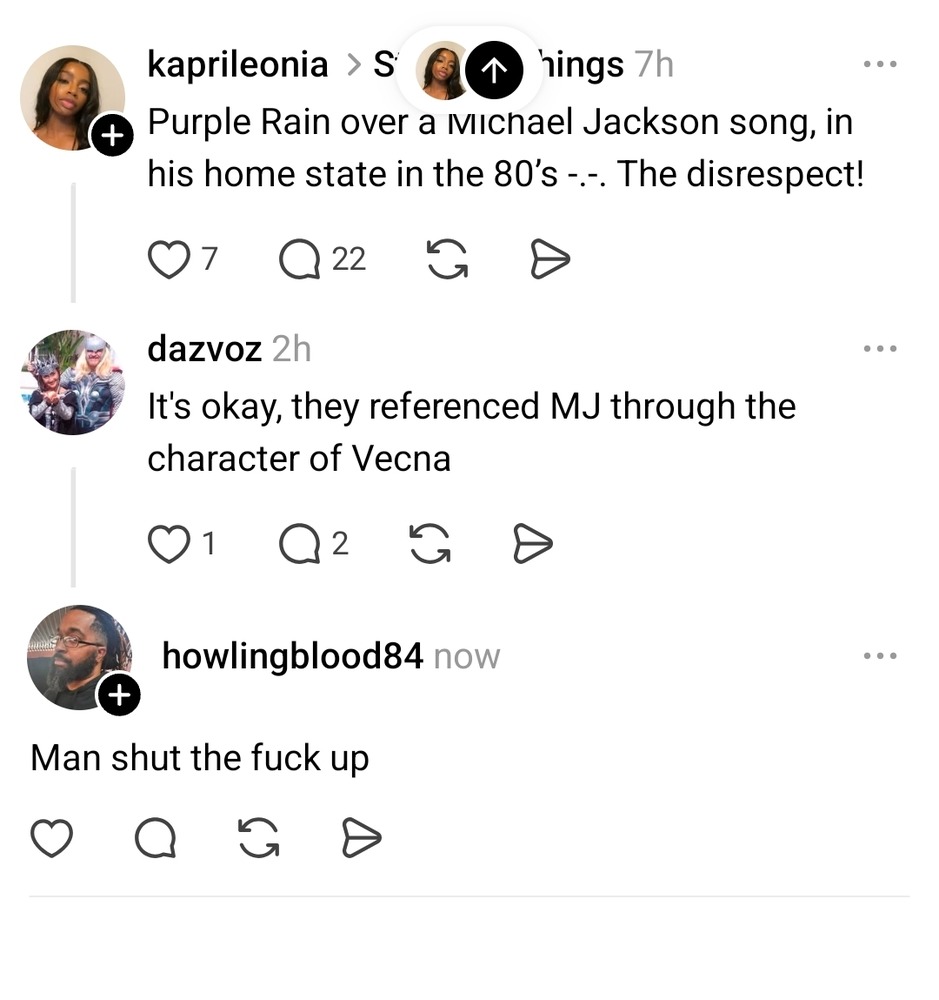Follow kaprileonia using the plus badge
939x1000 pixels.
pyautogui.click(x=113, y=136)
